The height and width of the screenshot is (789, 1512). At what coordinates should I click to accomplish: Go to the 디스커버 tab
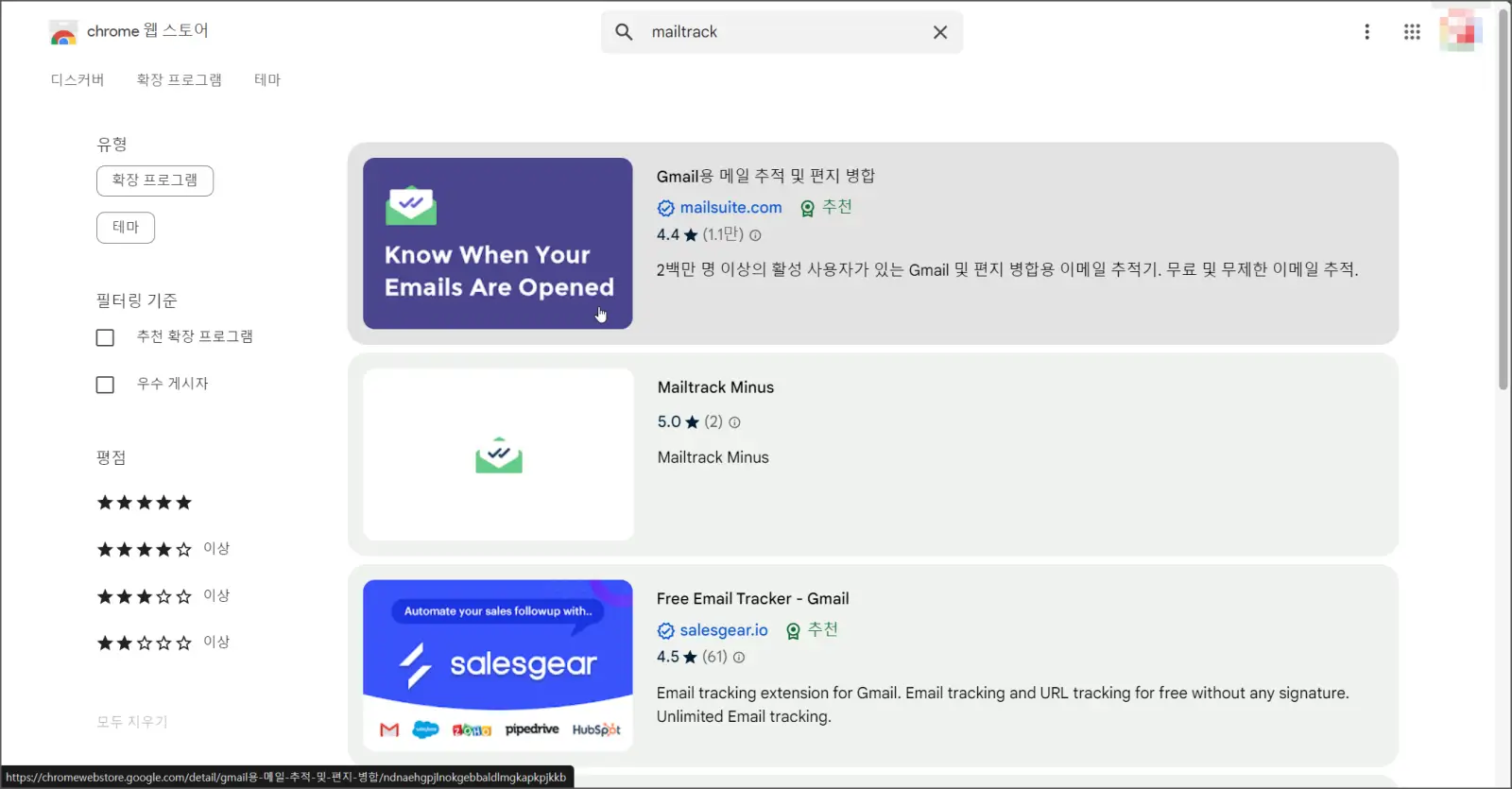pos(77,80)
